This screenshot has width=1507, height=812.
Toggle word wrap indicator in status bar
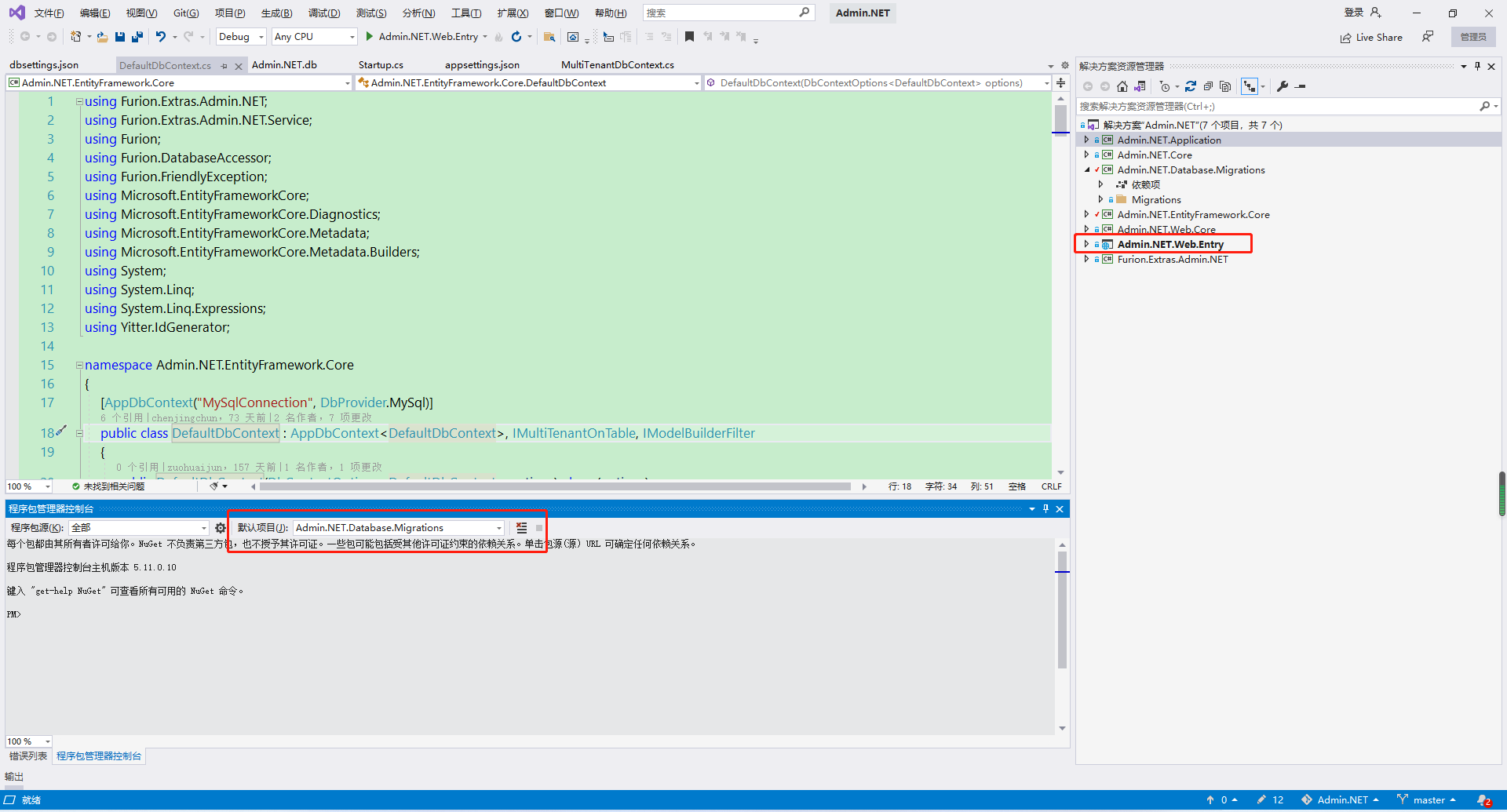1017,486
